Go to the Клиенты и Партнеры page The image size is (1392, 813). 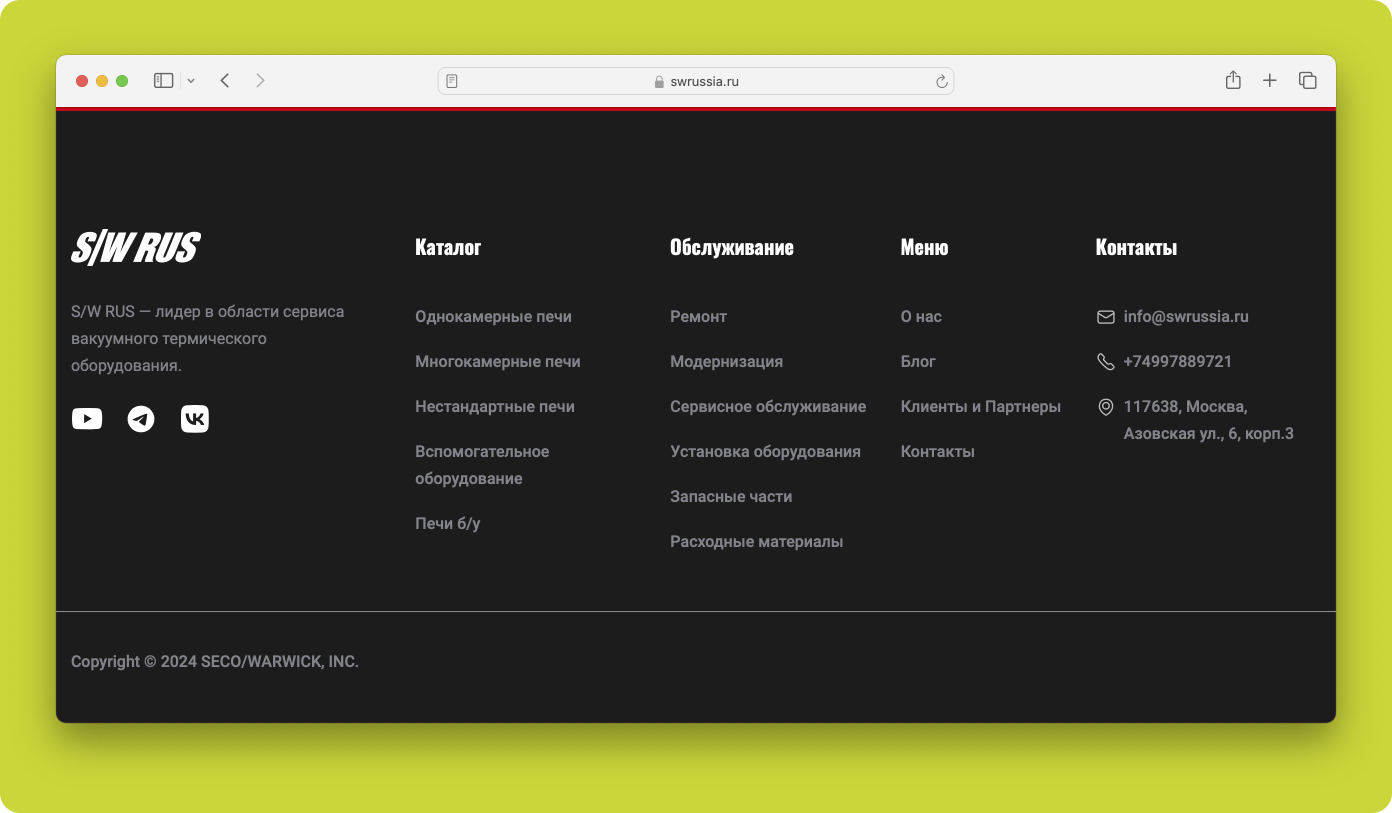pyautogui.click(x=981, y=407)
